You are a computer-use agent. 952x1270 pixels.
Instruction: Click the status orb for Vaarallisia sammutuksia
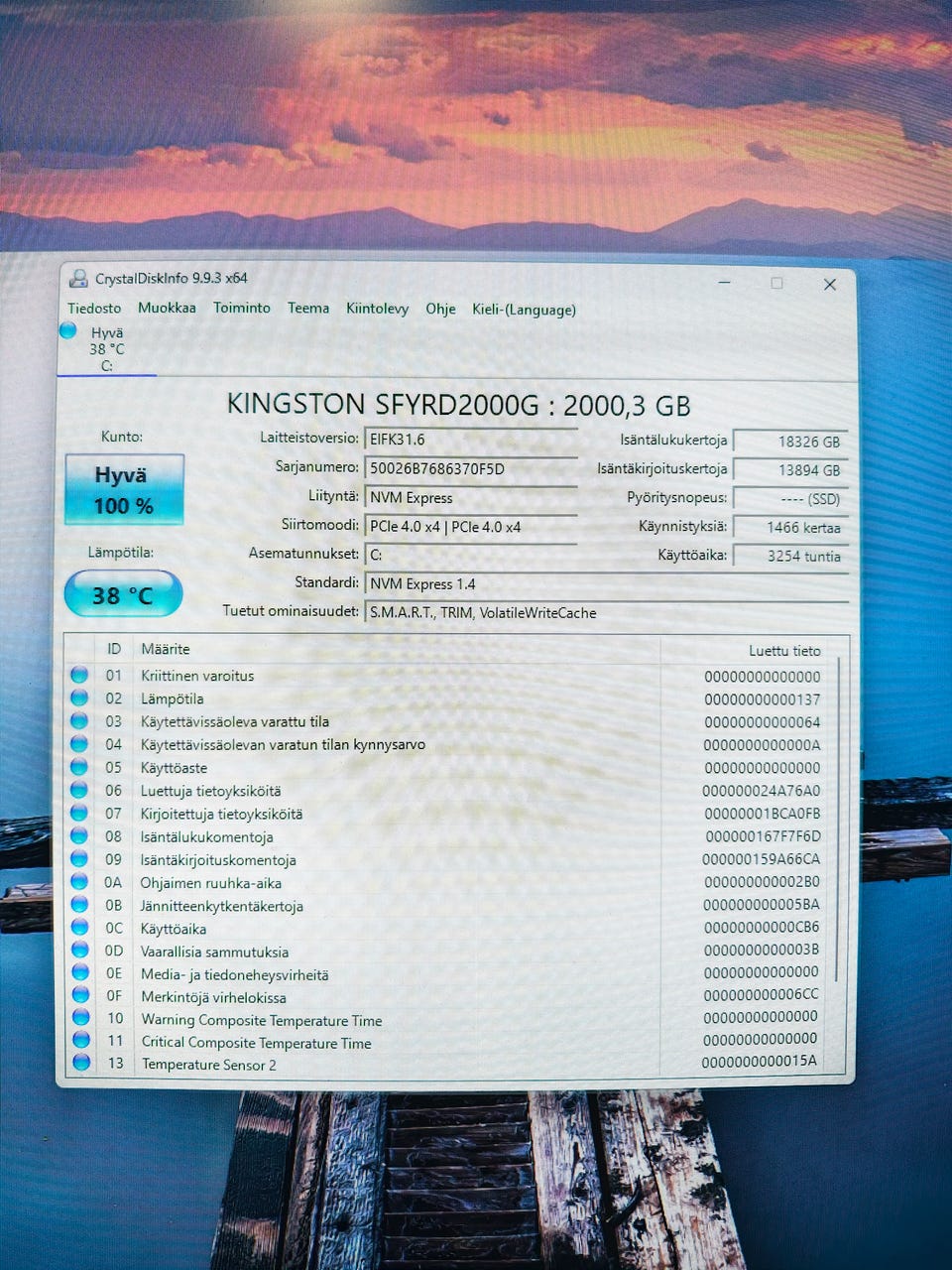[80, 951]
